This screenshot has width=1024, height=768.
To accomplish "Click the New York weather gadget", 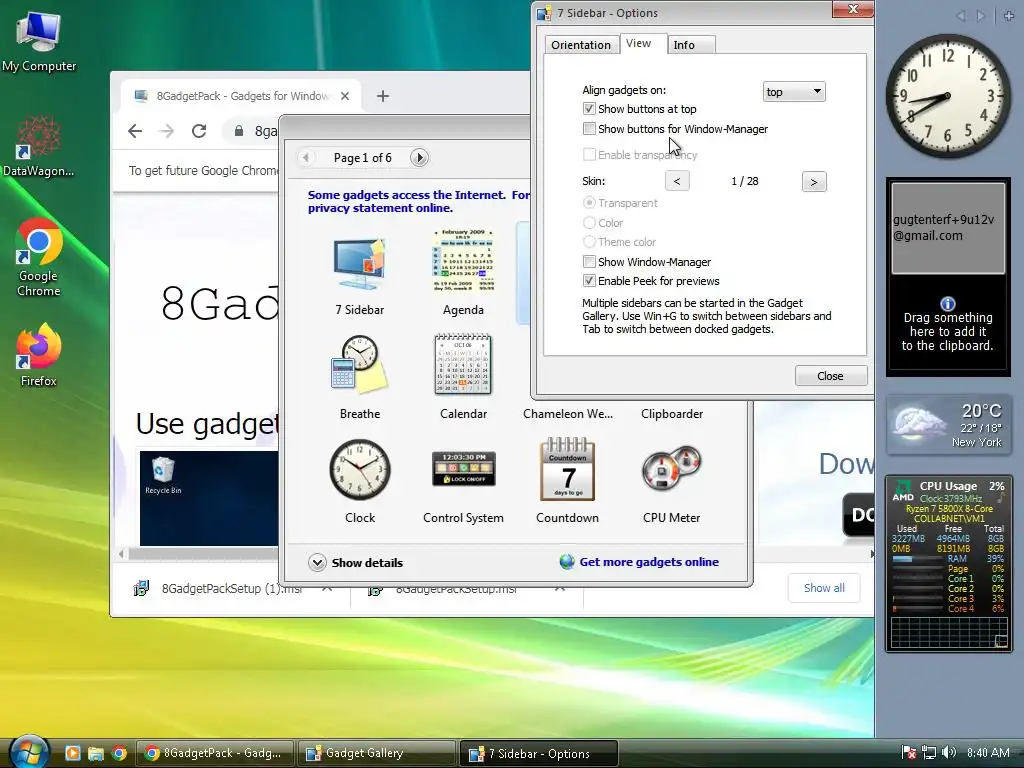I will (948, 424).
